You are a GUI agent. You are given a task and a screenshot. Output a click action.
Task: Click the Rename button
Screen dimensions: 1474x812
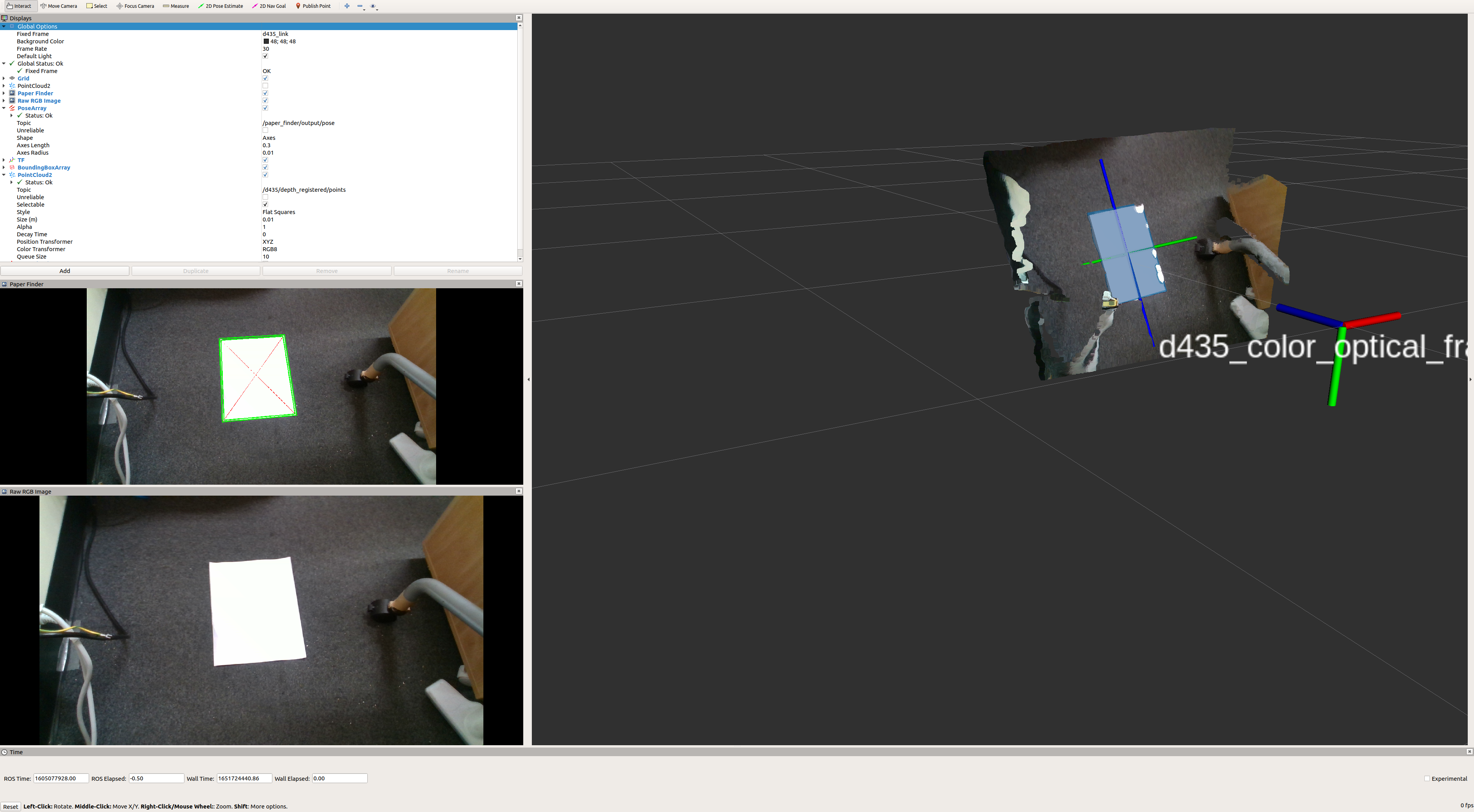(x=458, y=271)
